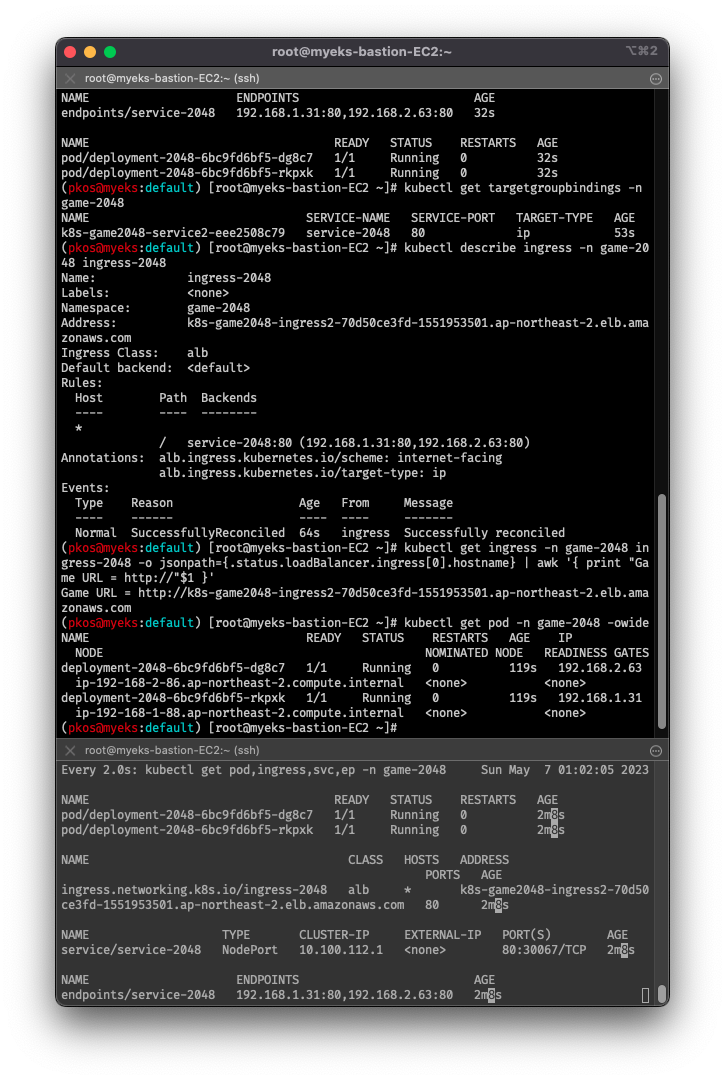This screenshot has height=1080, width=725.
Task: Click pod/deployment-2048-6bc9fd6bf5-dg8c7 in watch pane
Action: (x=187, y=815)
